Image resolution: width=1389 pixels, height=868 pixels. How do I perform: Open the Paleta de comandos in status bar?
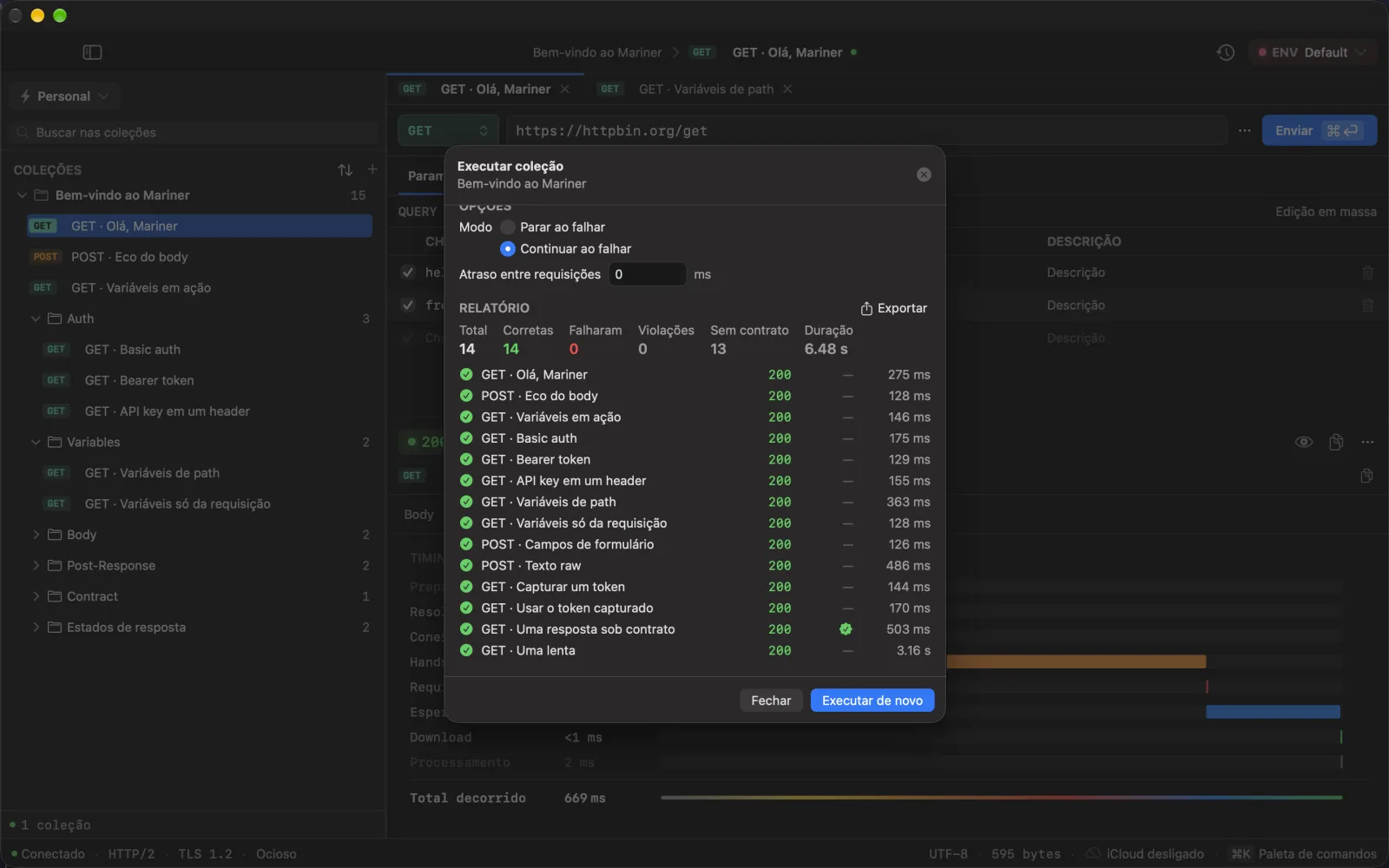1304,854
